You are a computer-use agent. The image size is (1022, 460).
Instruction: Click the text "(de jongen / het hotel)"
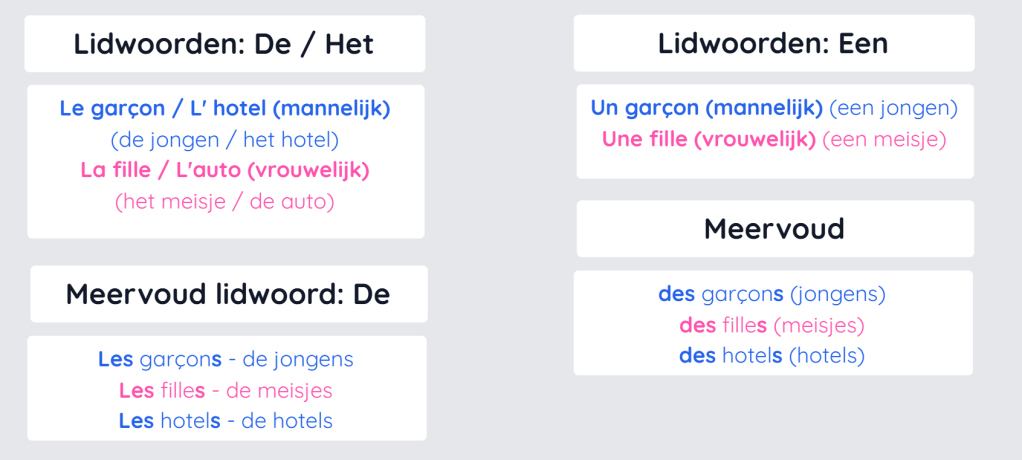pos(225,140)
